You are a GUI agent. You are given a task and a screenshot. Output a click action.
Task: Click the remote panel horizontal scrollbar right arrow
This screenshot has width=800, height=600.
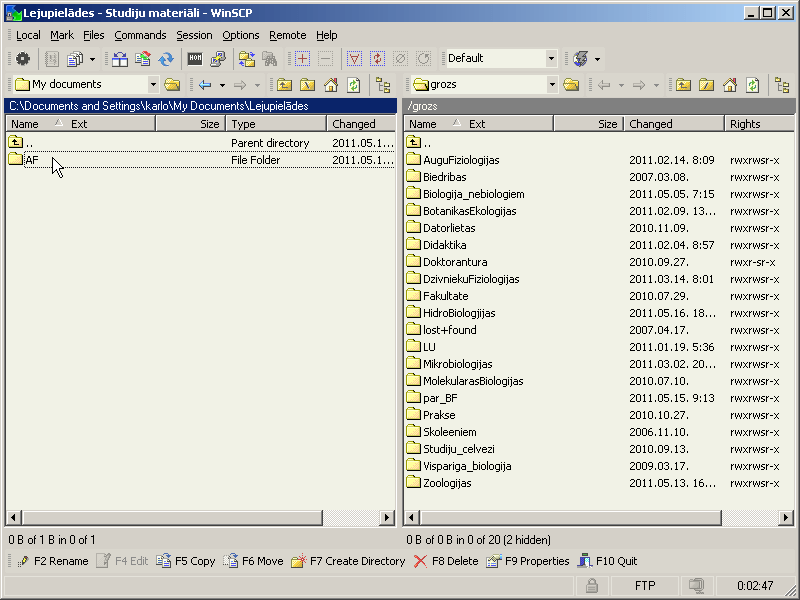(x=786, y=518)
